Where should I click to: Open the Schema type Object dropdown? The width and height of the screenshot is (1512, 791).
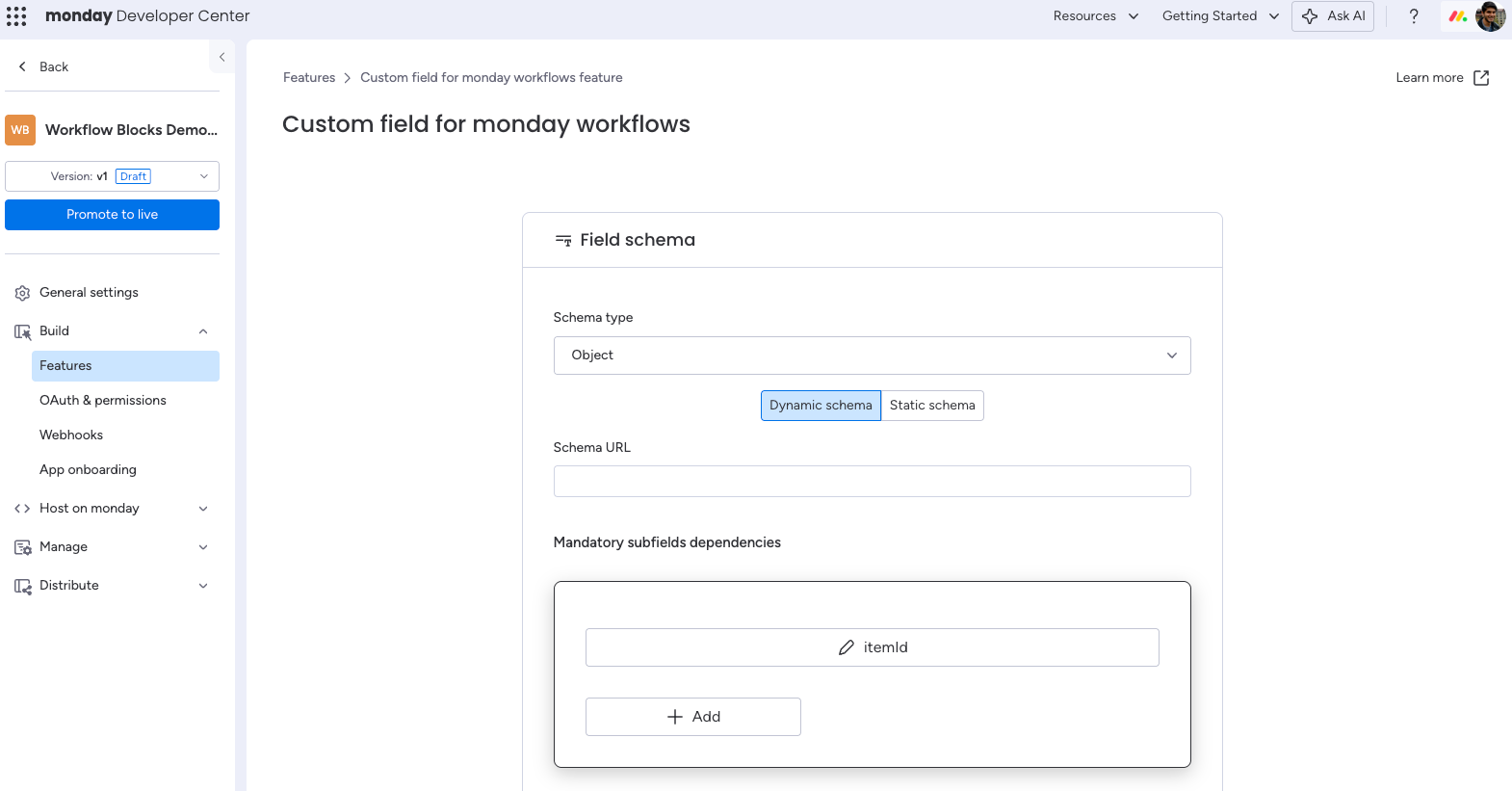point(872,356)
